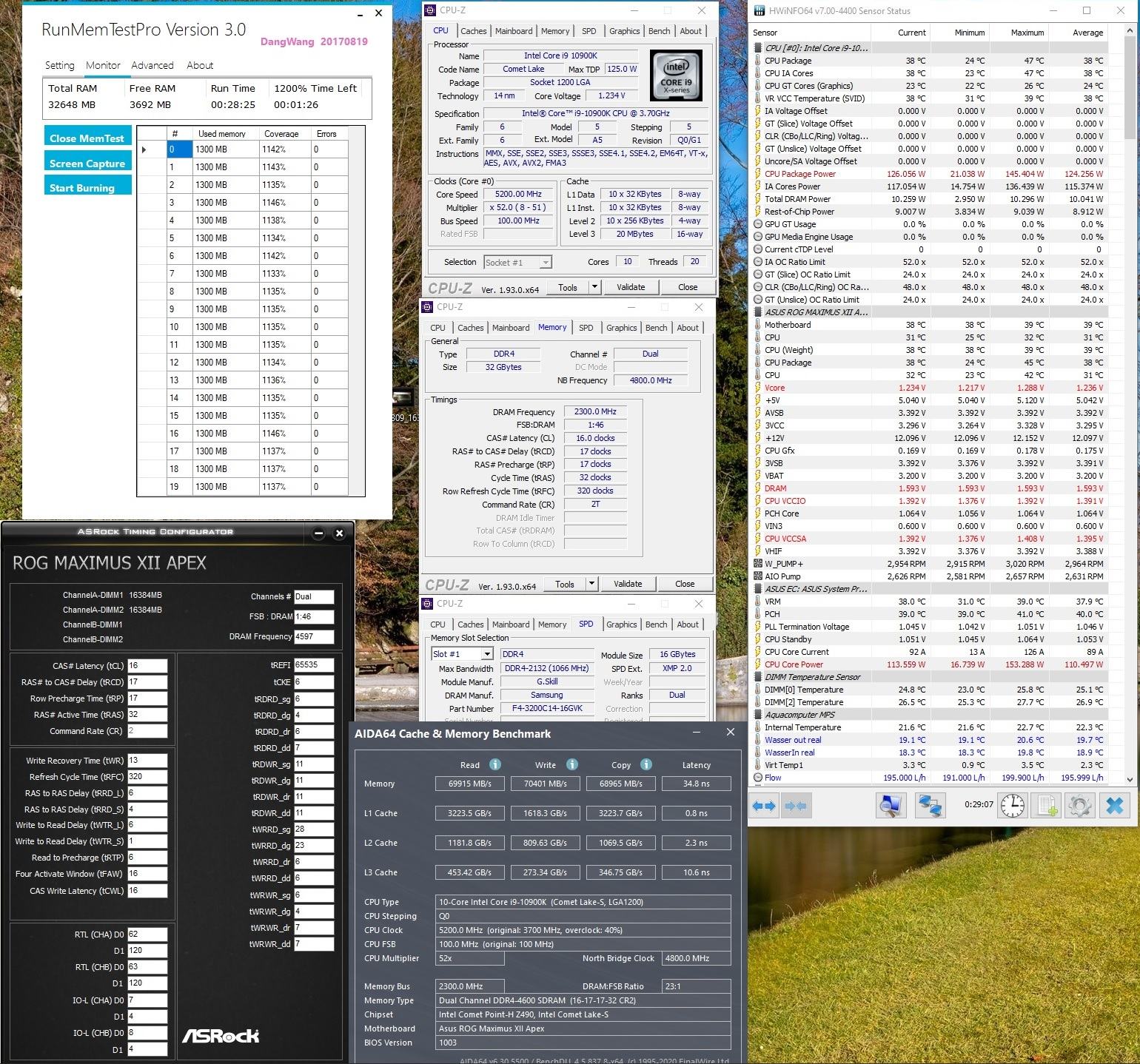
Task: Open the sensor search magnifier icon in HWiNFO
Action: [891, 805]
